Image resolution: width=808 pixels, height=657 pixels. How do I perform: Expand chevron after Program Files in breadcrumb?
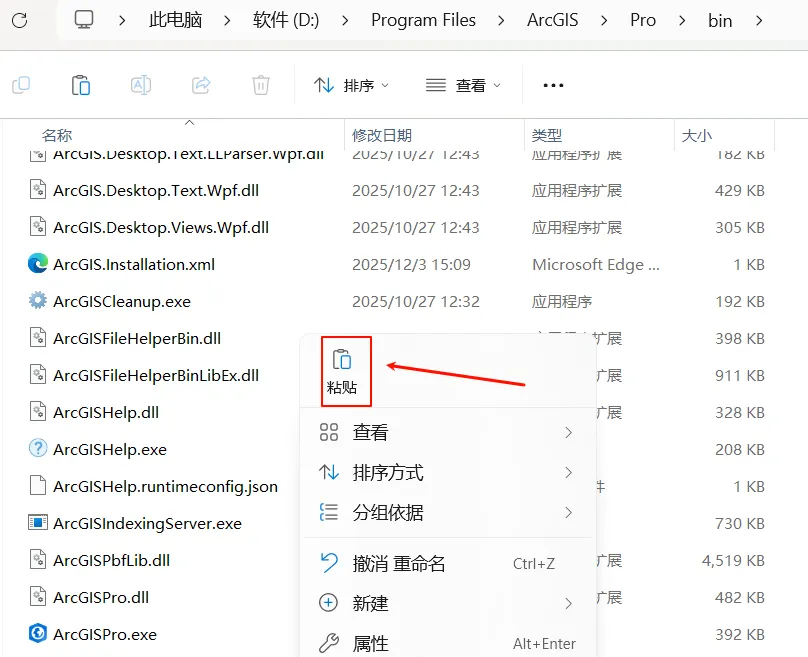(x=501, y=21)
